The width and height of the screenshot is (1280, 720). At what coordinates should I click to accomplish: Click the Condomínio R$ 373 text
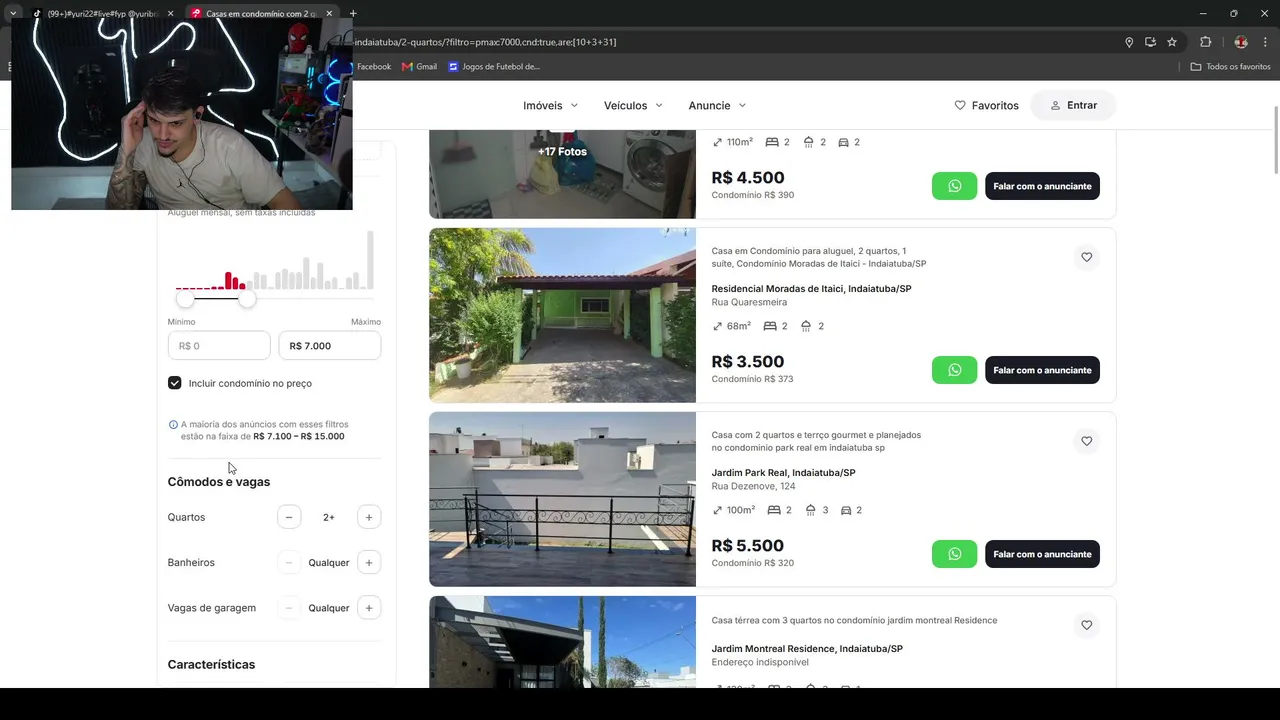[x=752, y=379]
